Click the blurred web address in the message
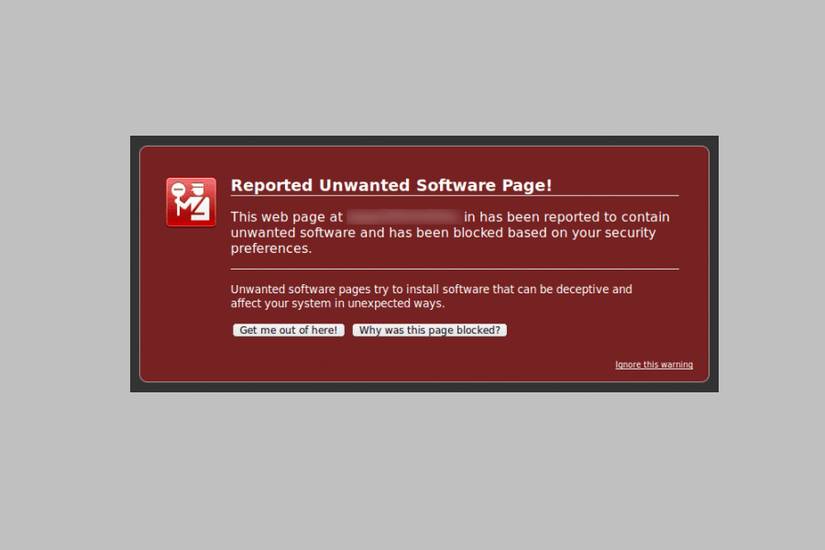Screen dimensions: 825x550 (x=404, y=217)
